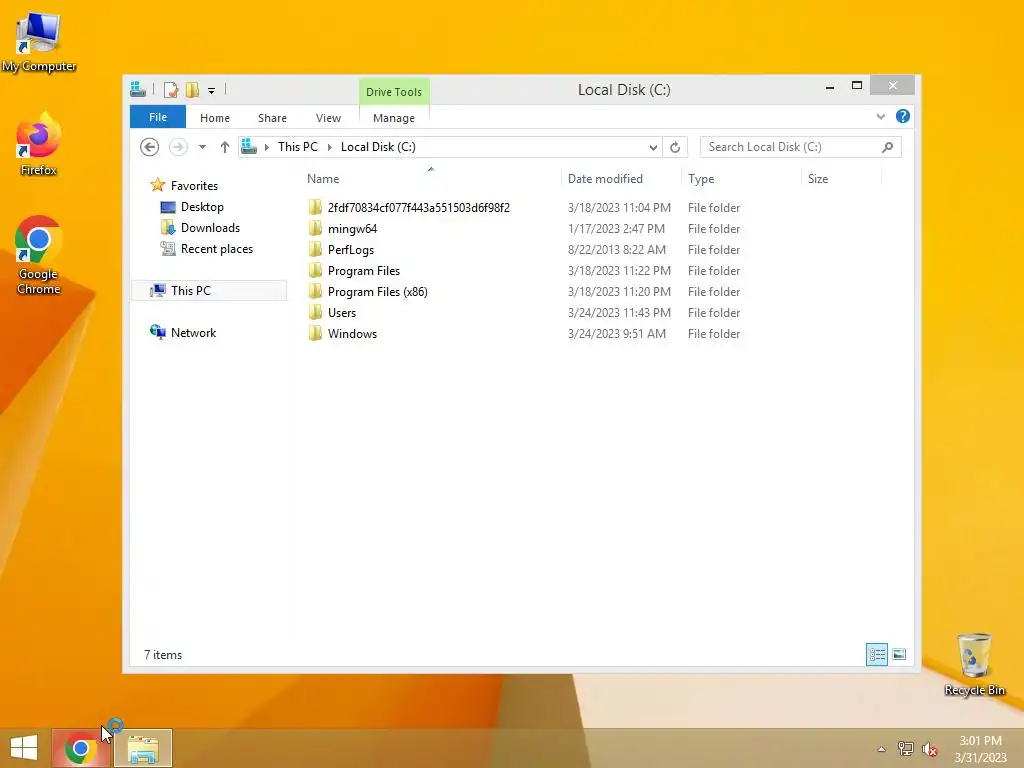1024x768 pixels.
Task: Select the Firefox desktop shortcut
Action: (x=39, y=144)
